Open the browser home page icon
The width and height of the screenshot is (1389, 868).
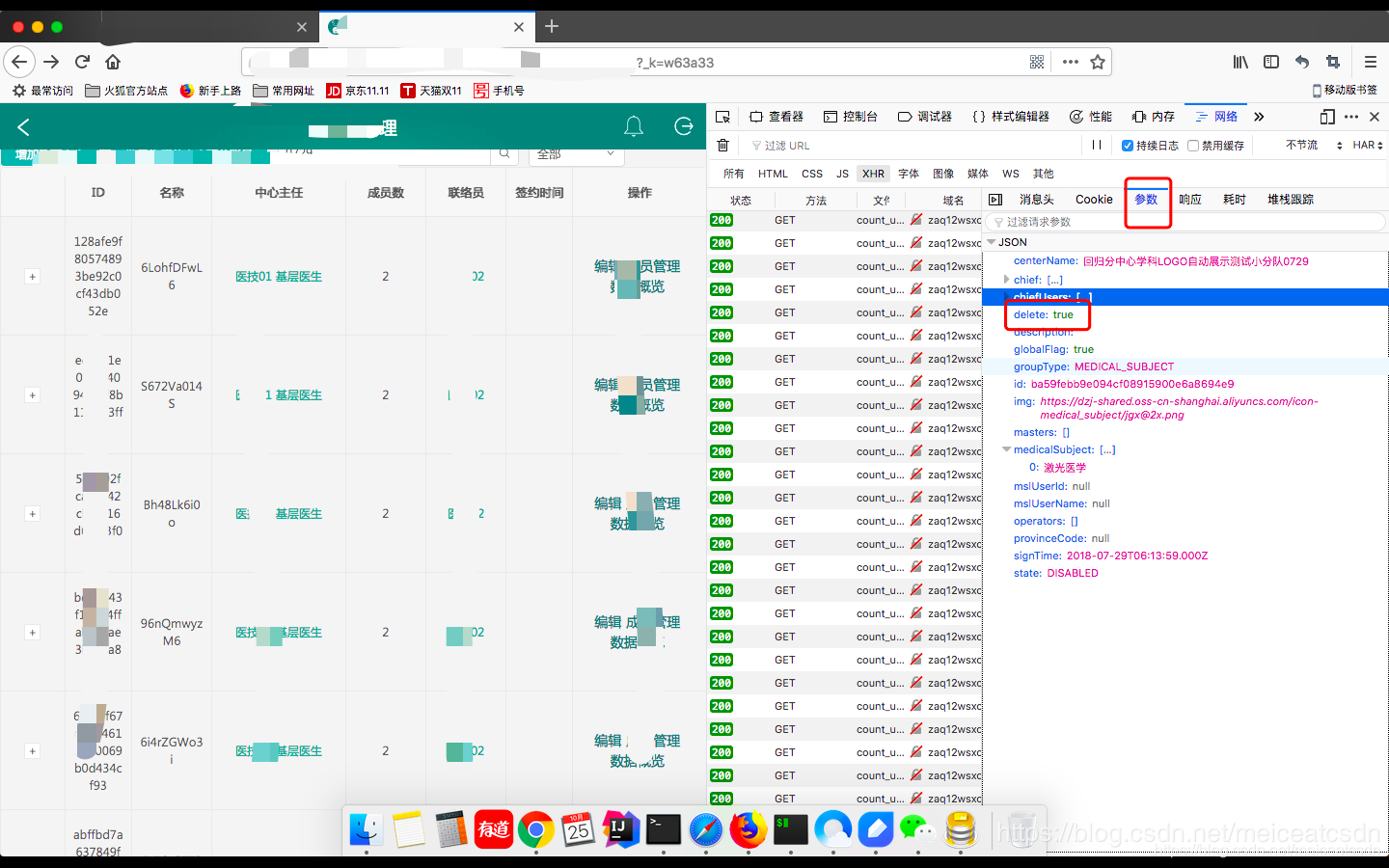pyautogui.click(x=113, y=62)
